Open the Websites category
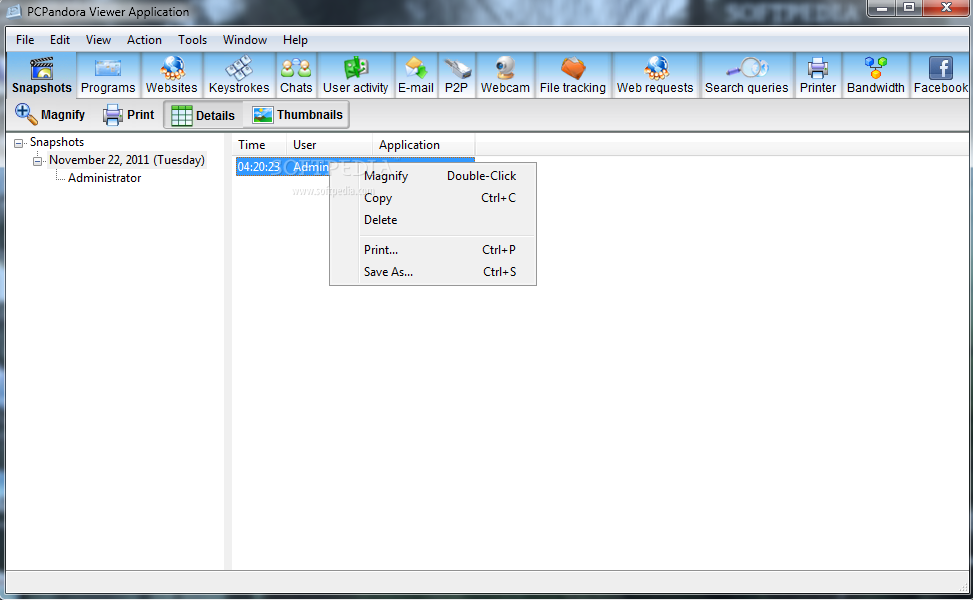 coord(171,75)
